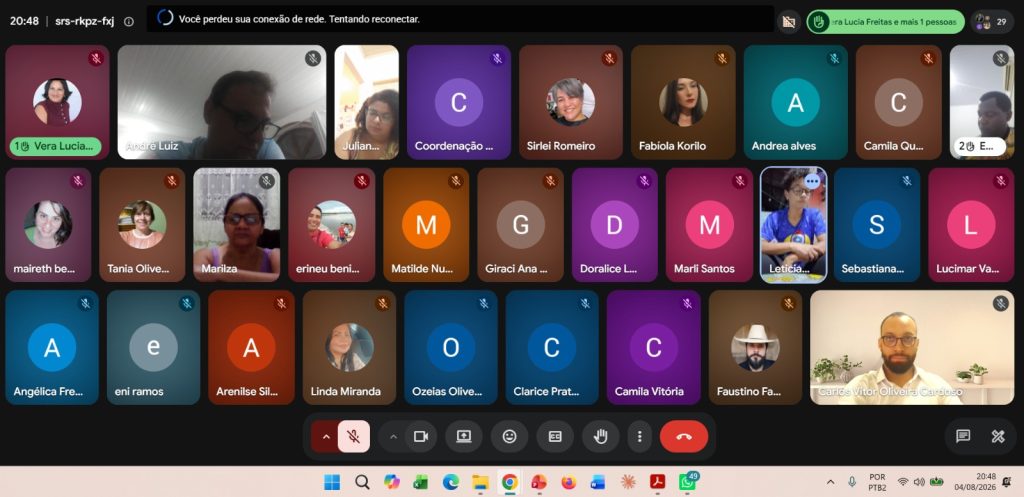
Task: Open the chat panel
Action: pos(963,436)
